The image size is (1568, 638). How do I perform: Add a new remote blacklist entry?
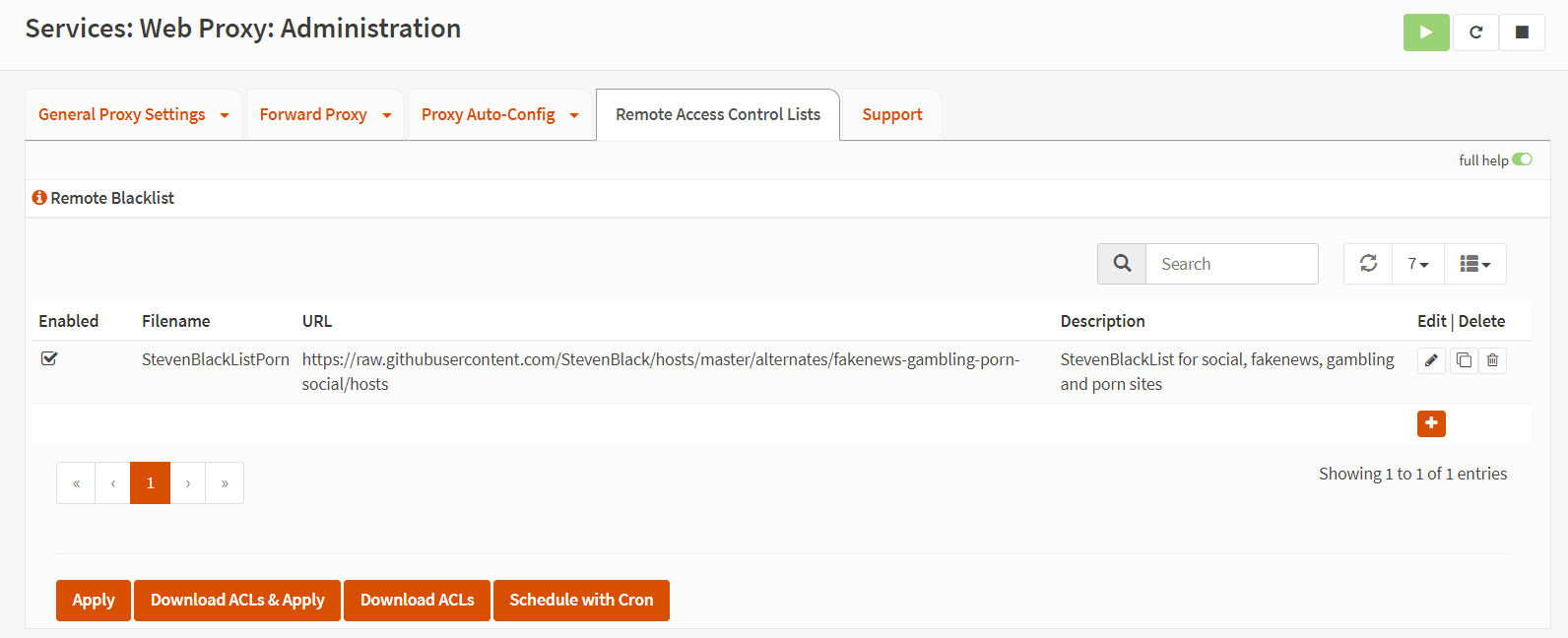coord(1431,423)
